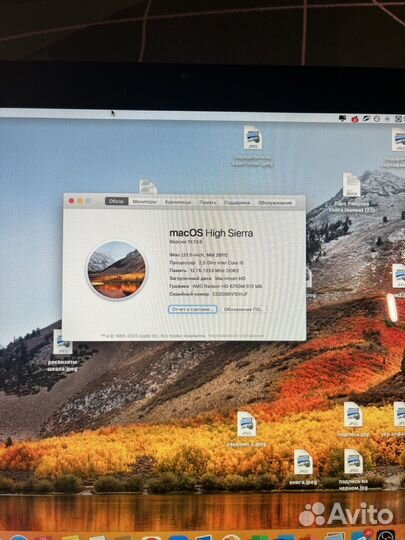Select the DOCX document icon on desktop

[x=351, y=192]
